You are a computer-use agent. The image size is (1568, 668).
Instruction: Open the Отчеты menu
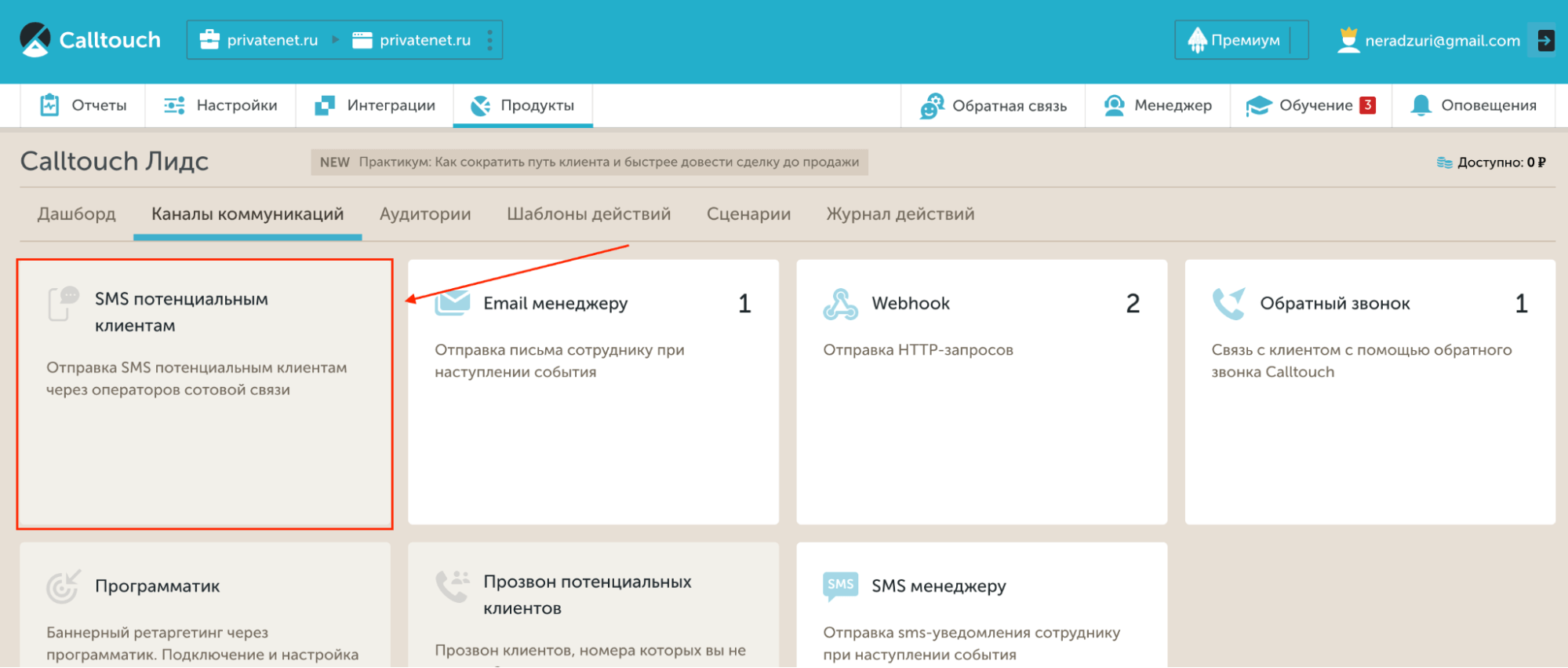point(84,105)
